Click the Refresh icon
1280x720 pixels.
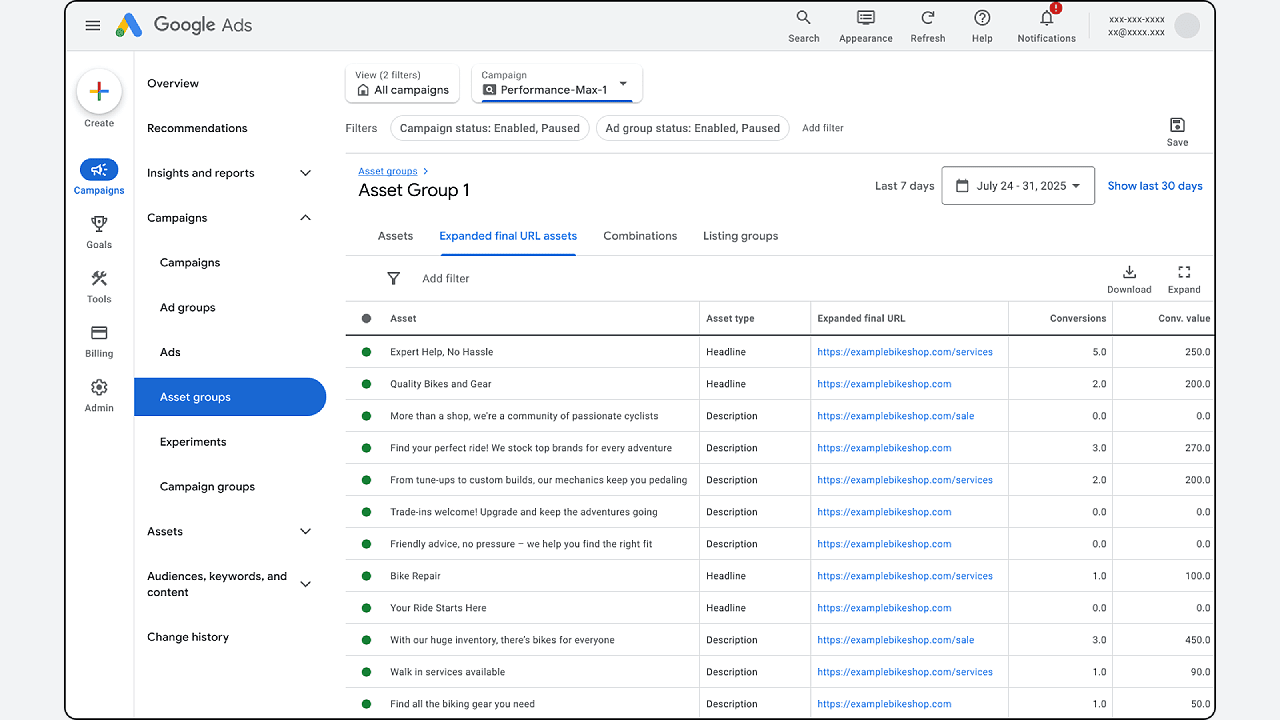point(928,18)
